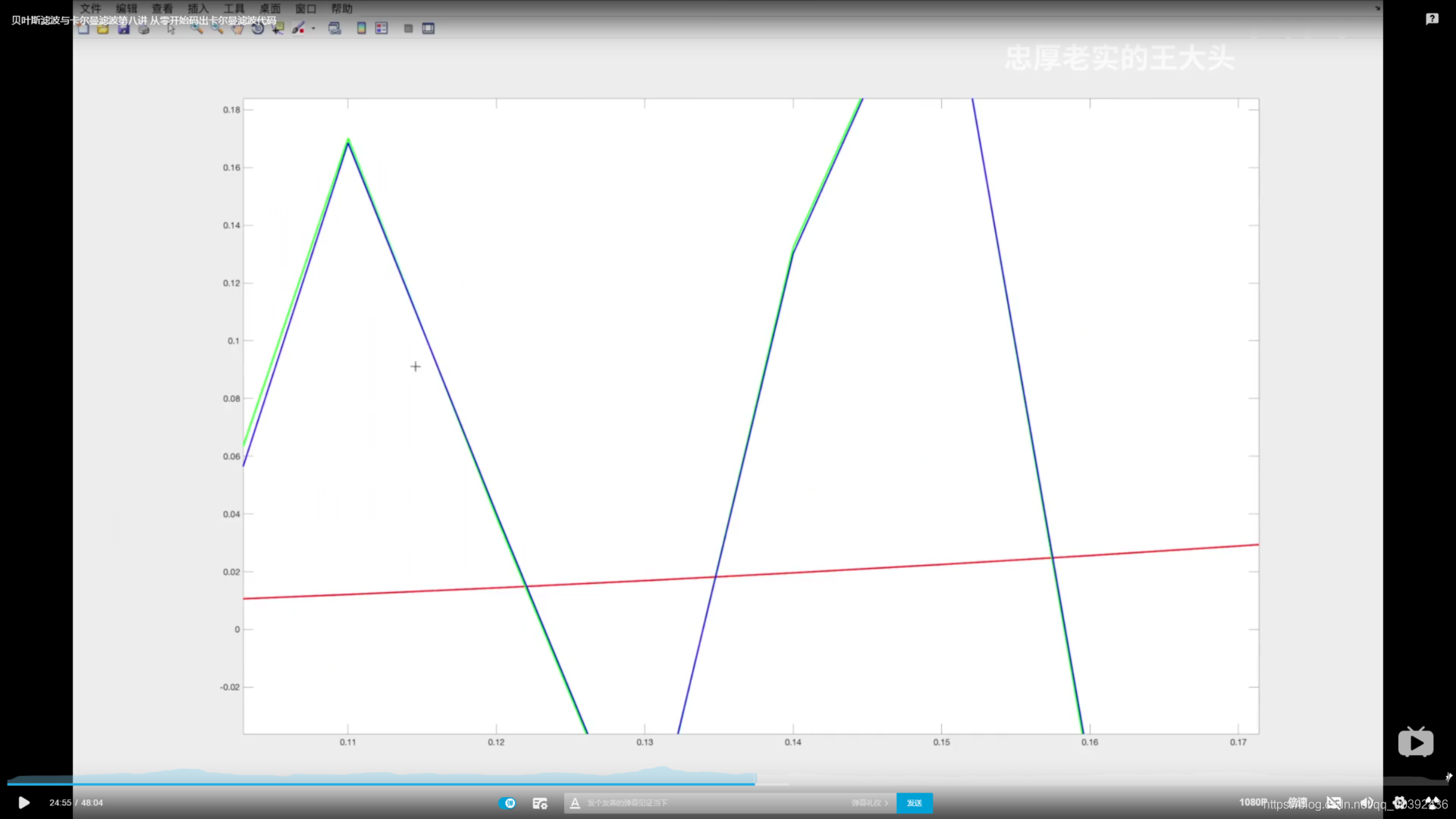Click the Open File folder icon

[103, 29]
